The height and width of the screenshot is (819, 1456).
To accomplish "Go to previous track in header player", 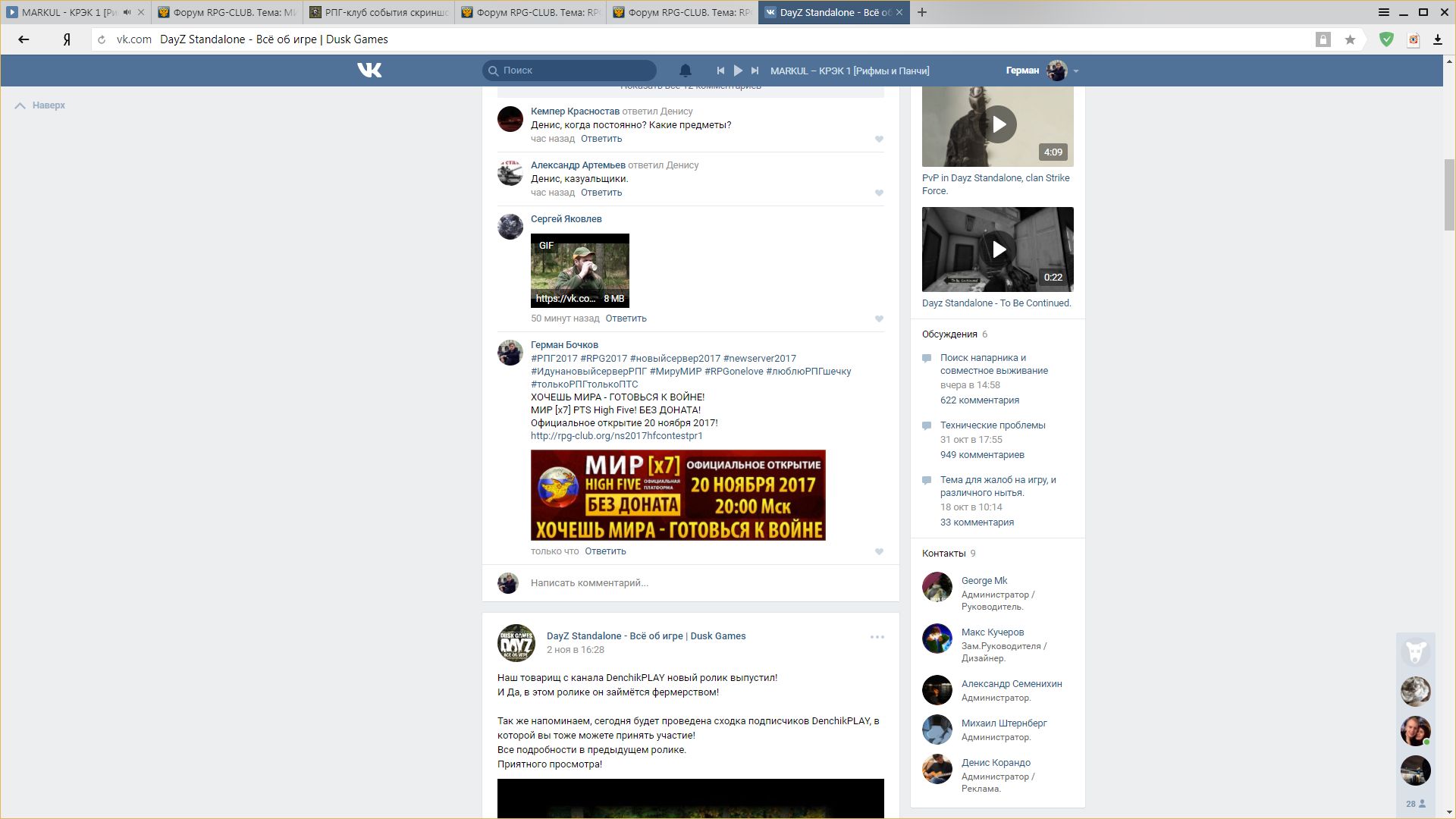I will pos(720,71).
